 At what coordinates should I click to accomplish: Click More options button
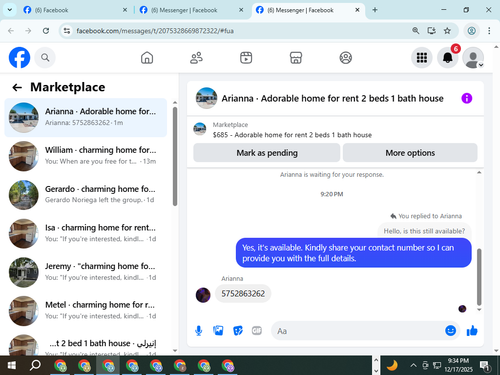tap(410, 153)
